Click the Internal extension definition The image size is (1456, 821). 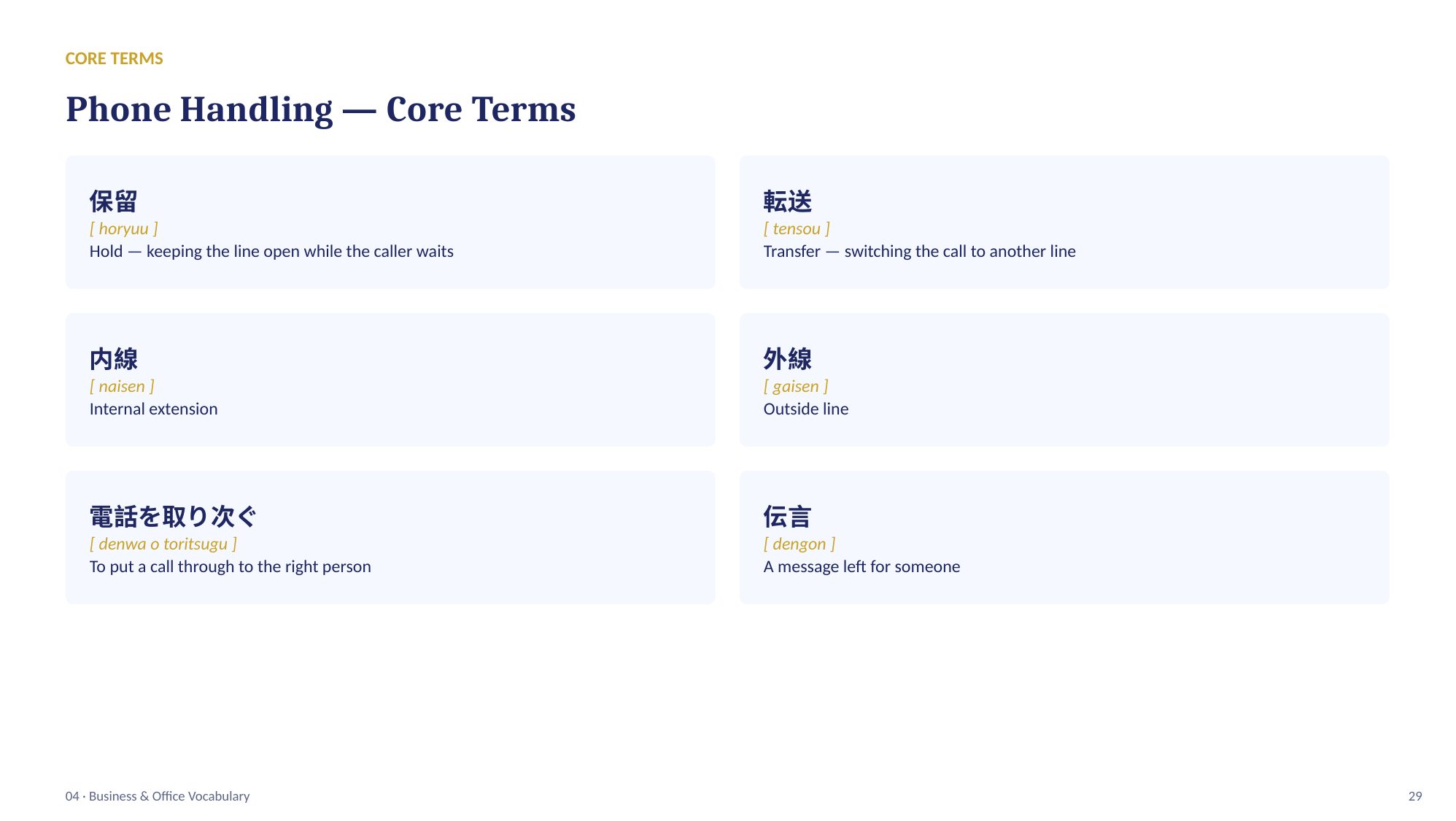tap(153, 409)
